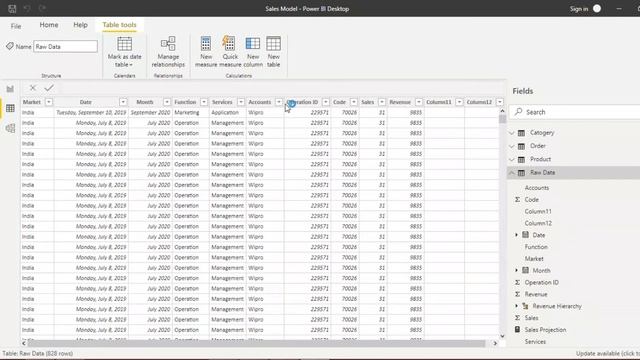Select the Accounts field in Fields list
This screenshot has width=640, height=360.
pos(537,188)
